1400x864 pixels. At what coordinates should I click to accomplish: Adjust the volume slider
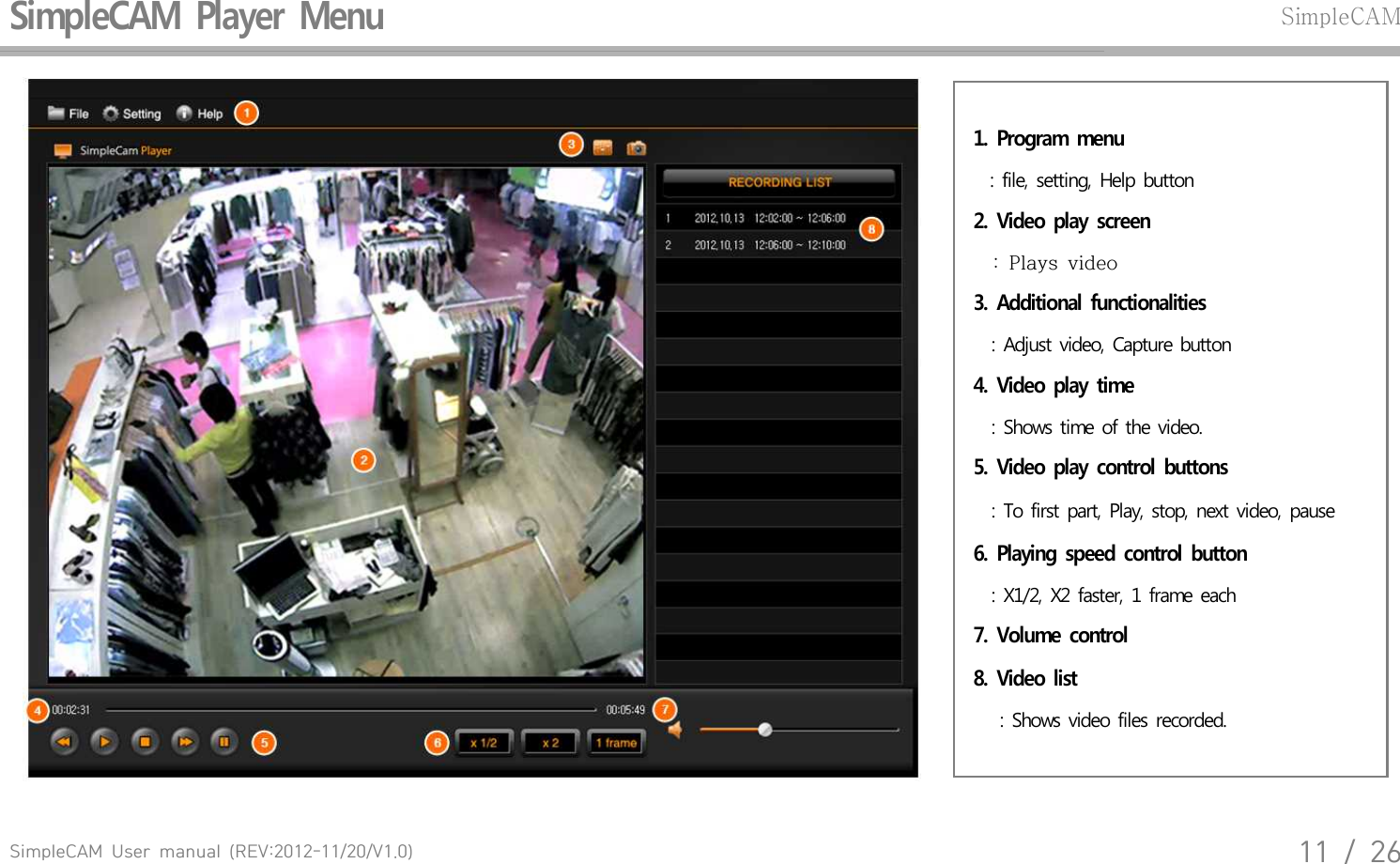(x=765, y=730)
